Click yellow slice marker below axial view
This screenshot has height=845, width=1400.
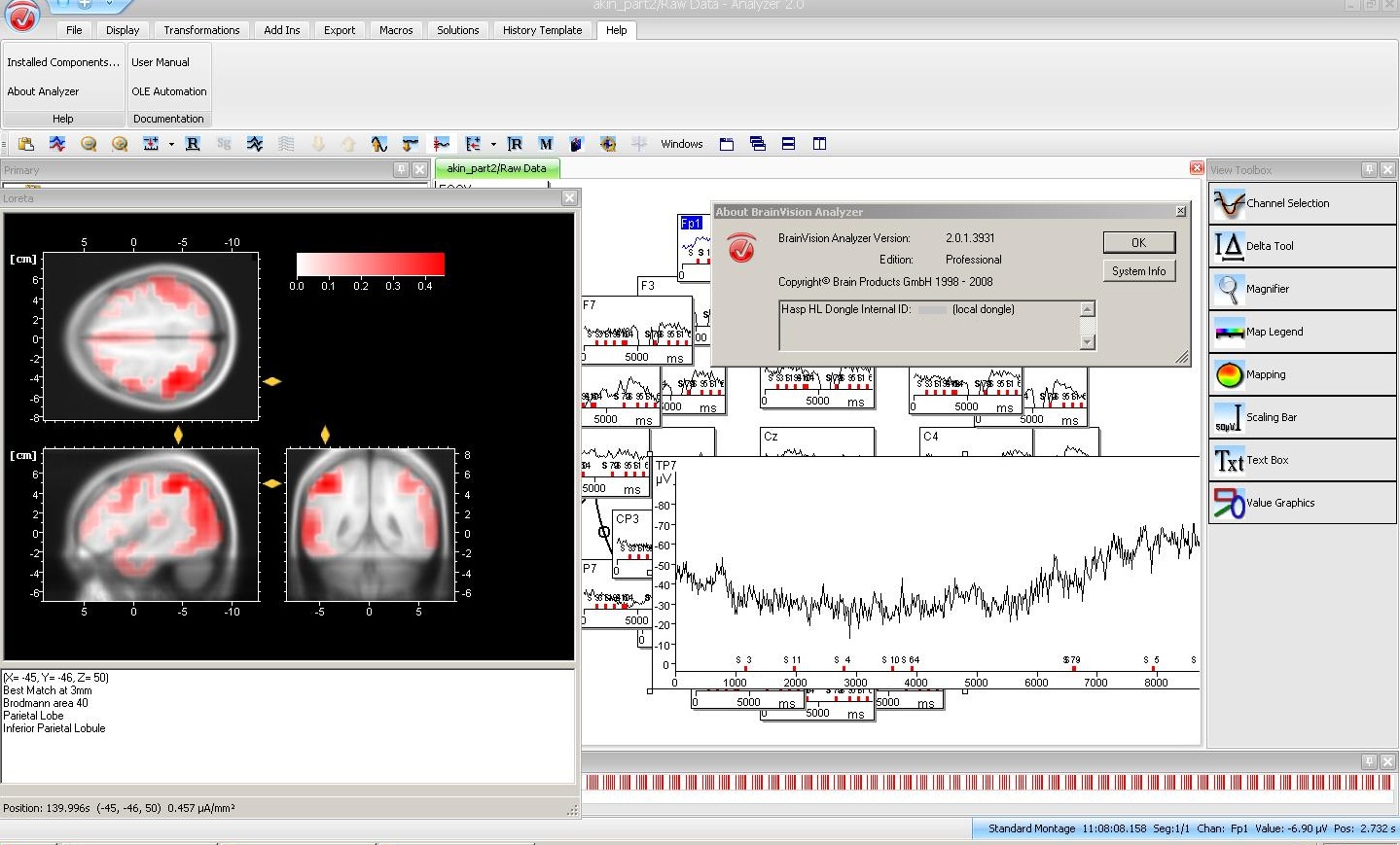[x=178, y=434]
